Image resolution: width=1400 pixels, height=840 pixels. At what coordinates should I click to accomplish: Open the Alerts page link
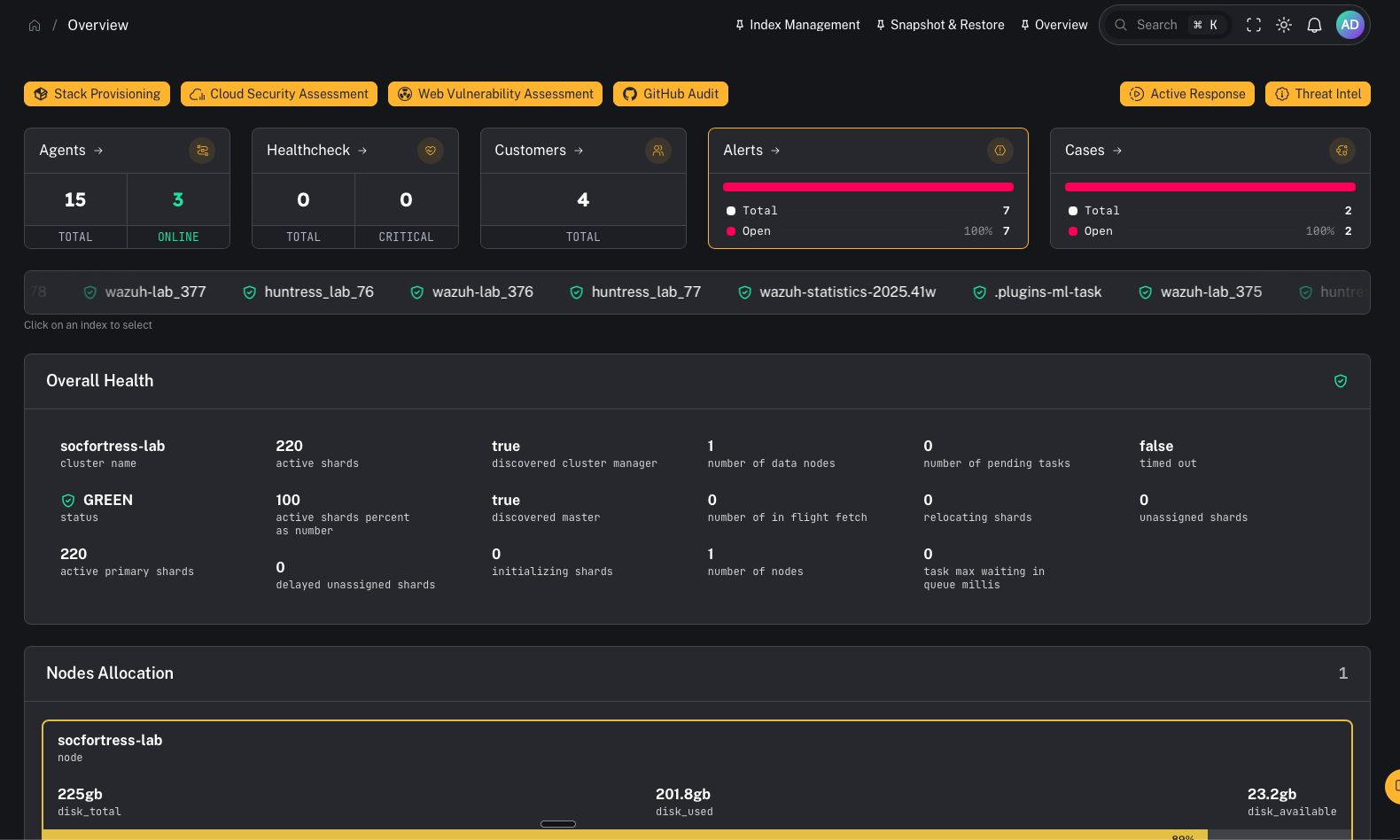tap(751, 151)
